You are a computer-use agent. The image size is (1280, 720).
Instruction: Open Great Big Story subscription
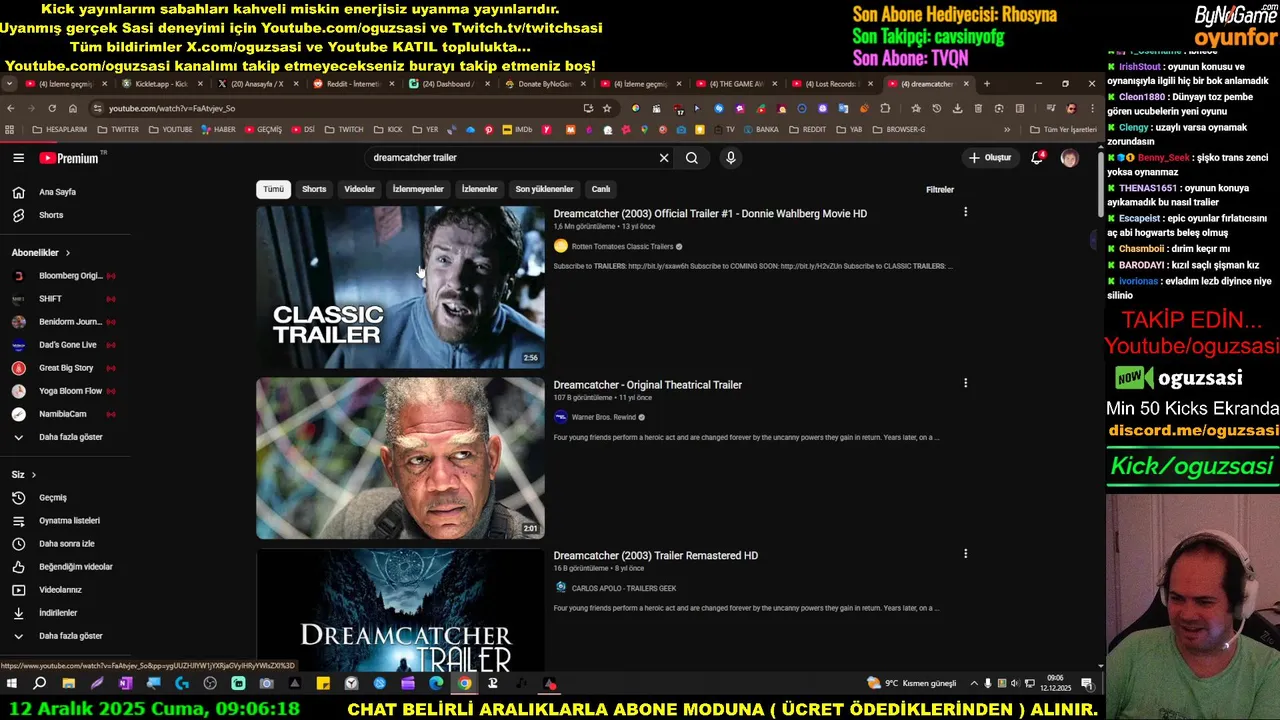65,368
